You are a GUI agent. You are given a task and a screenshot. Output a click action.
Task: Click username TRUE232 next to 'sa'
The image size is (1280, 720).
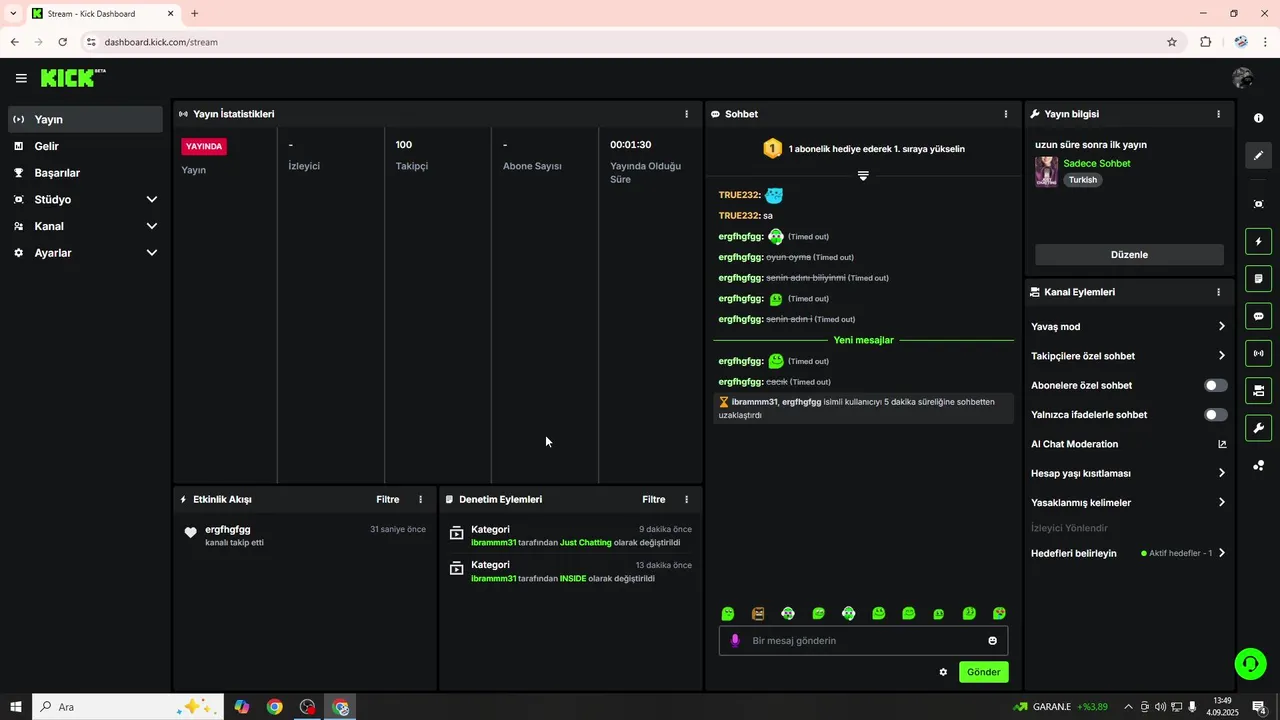point(739,216)
